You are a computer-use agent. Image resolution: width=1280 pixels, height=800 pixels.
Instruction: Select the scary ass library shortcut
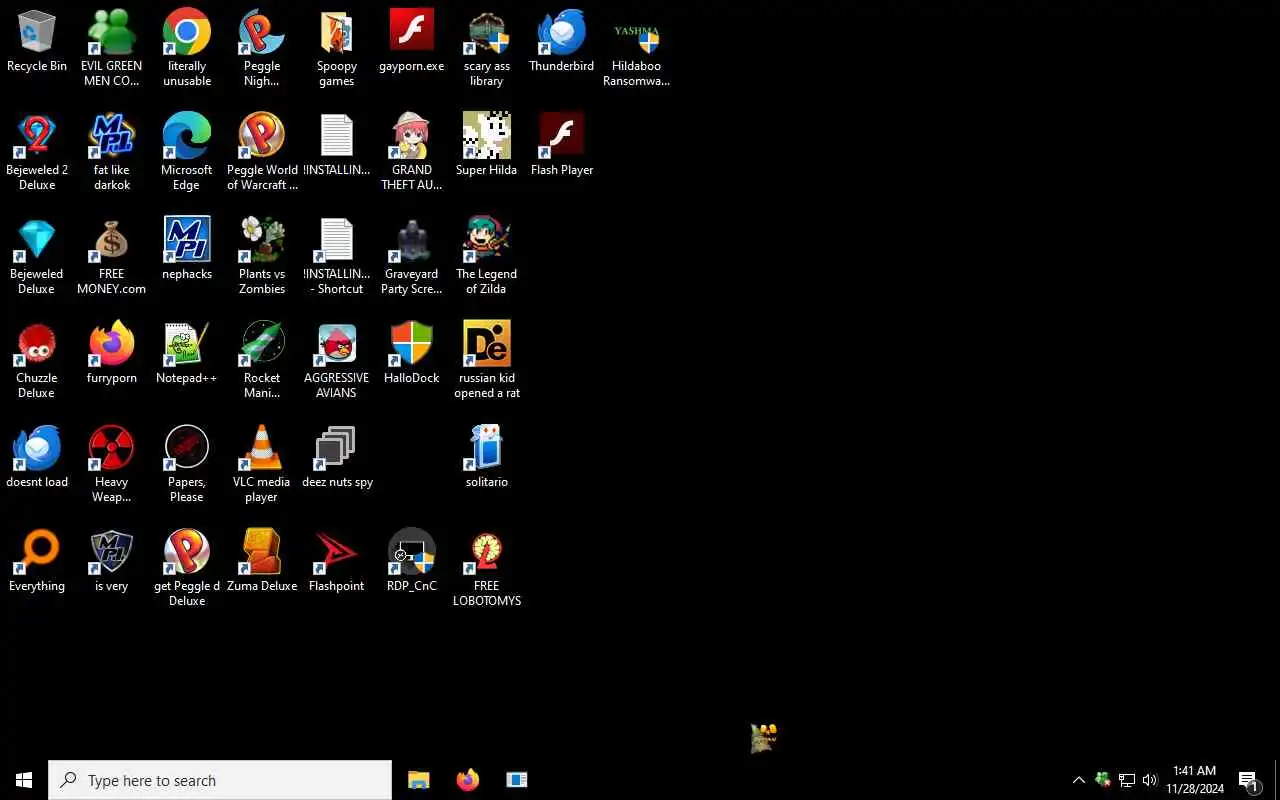(x=487, y=48)
